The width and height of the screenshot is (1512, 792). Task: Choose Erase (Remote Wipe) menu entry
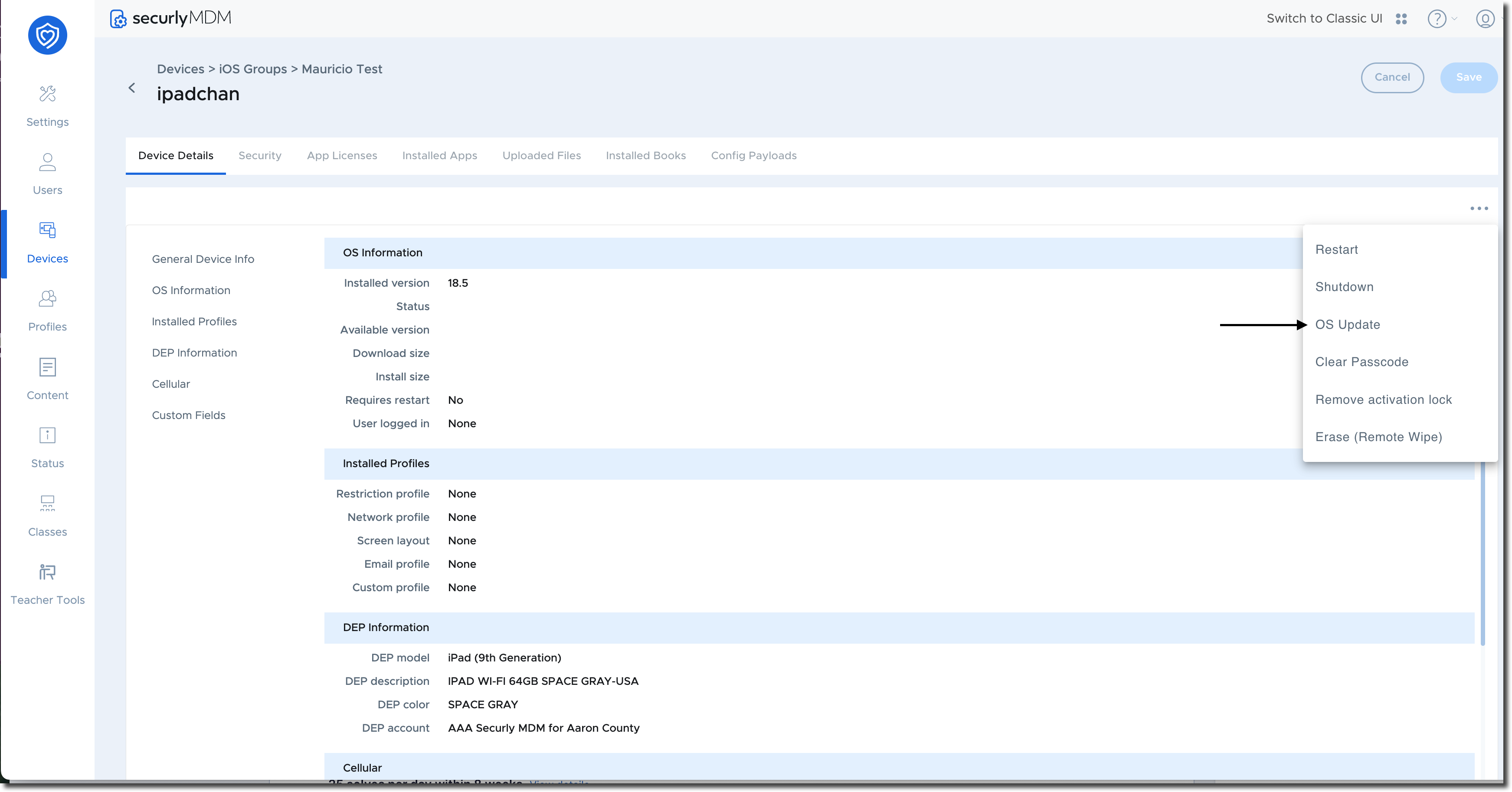click(x=1400, y=437)
